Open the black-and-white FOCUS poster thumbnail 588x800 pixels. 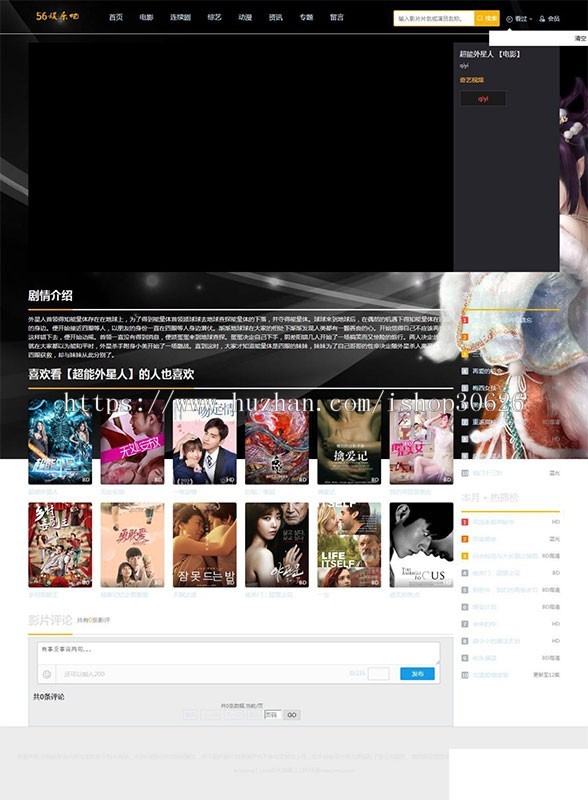click(x=421, y=545)
